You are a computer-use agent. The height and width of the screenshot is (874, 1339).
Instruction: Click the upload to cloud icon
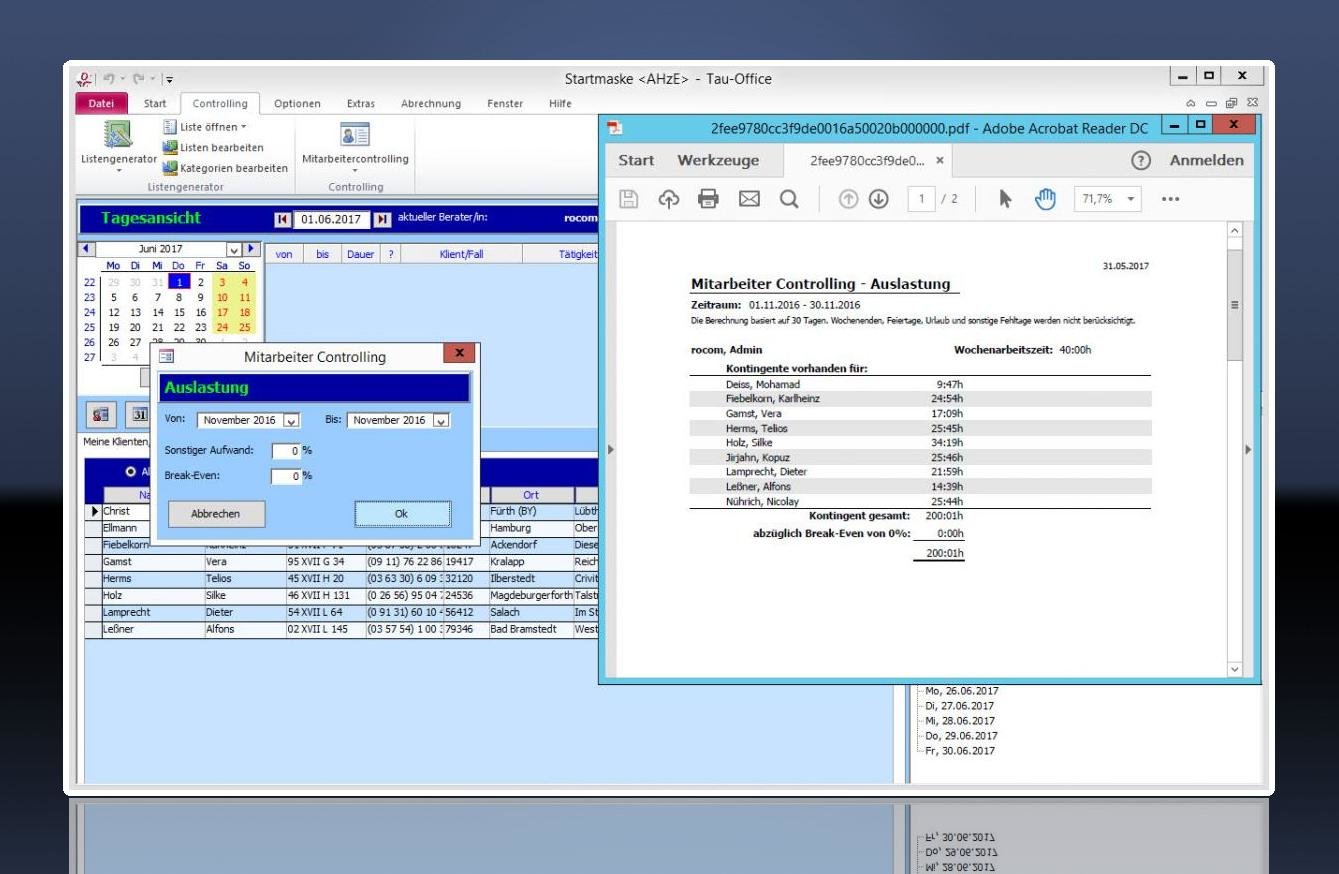(x=668, y=199)
